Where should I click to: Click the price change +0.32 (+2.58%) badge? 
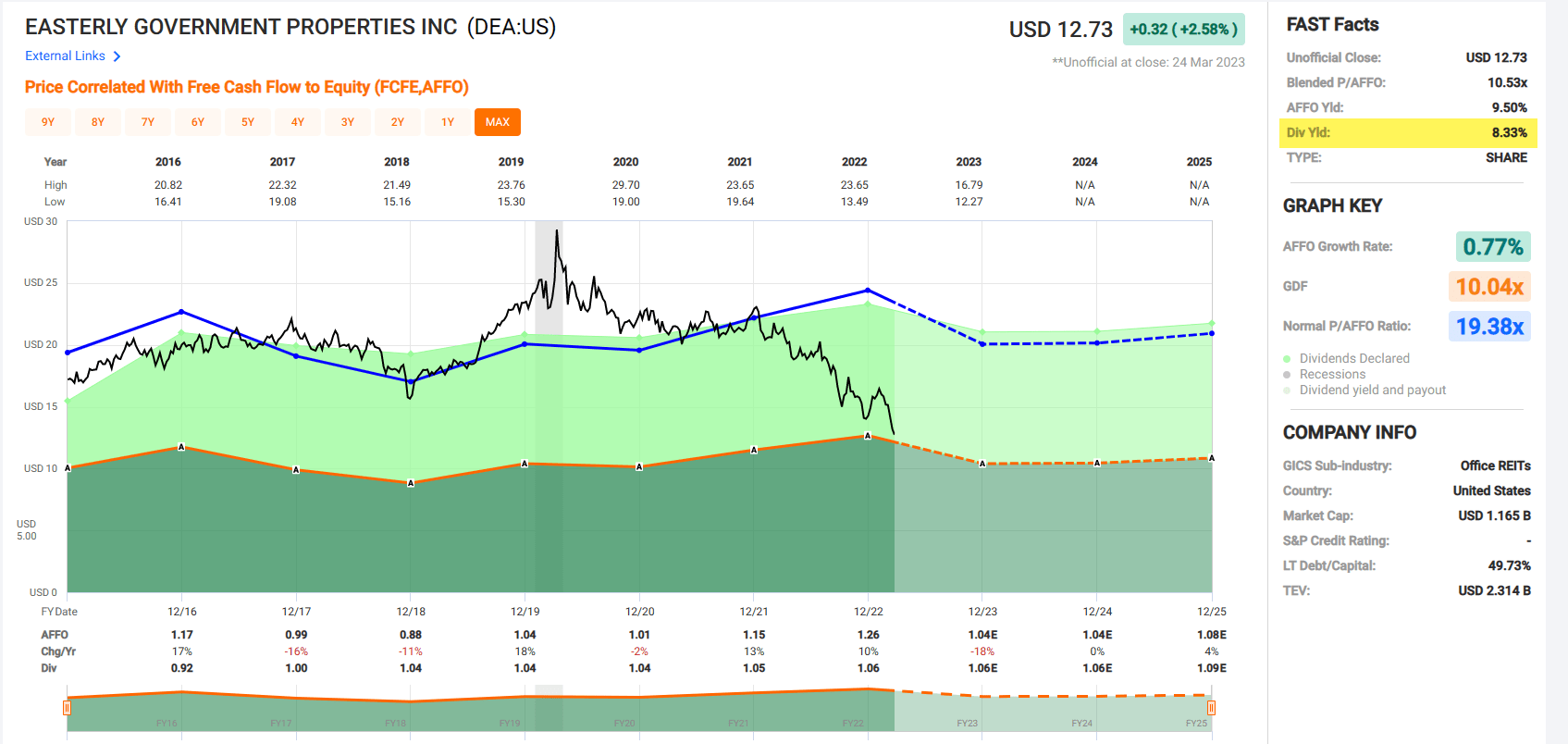click(x=1184, y=30)
